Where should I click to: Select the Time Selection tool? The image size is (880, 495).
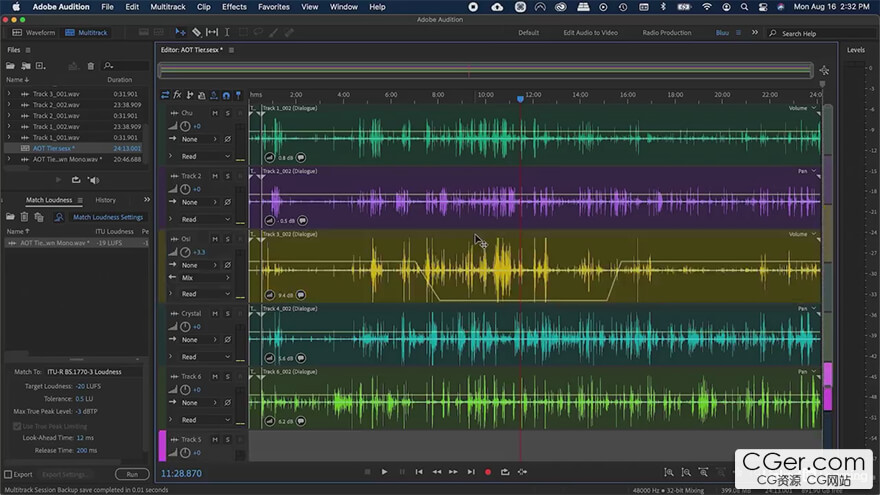pyautogui.click(x=227, y=32)
